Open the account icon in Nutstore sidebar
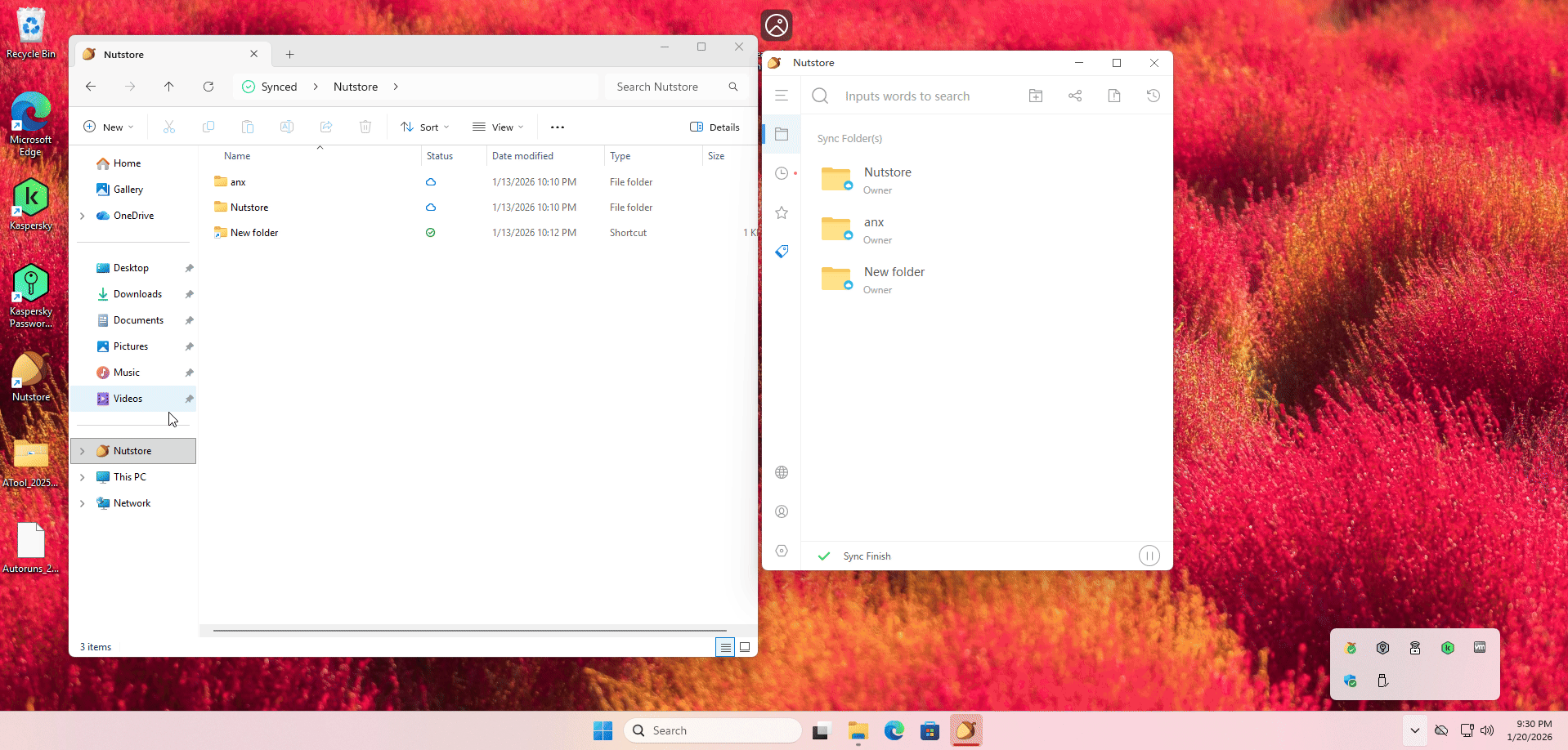Image resolution: width=1568 pixels, height=750 pixels. [782, 511]
